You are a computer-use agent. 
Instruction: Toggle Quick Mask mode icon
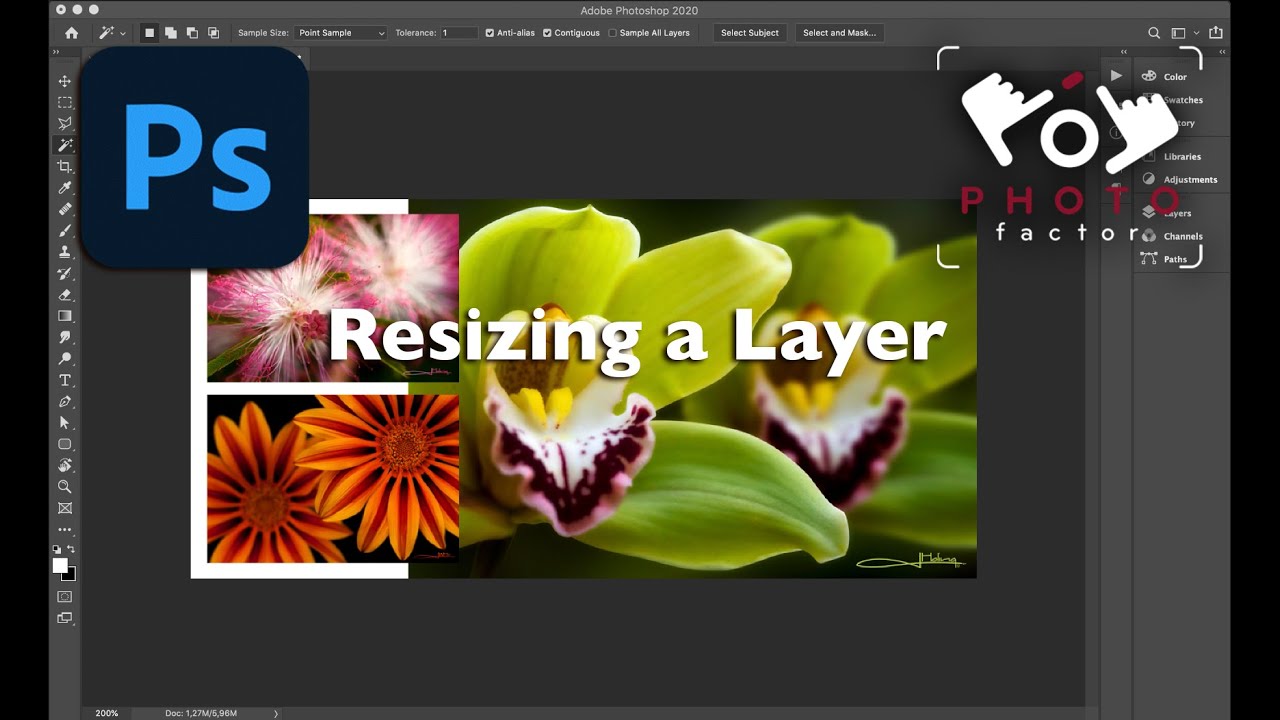coord(65,597)
